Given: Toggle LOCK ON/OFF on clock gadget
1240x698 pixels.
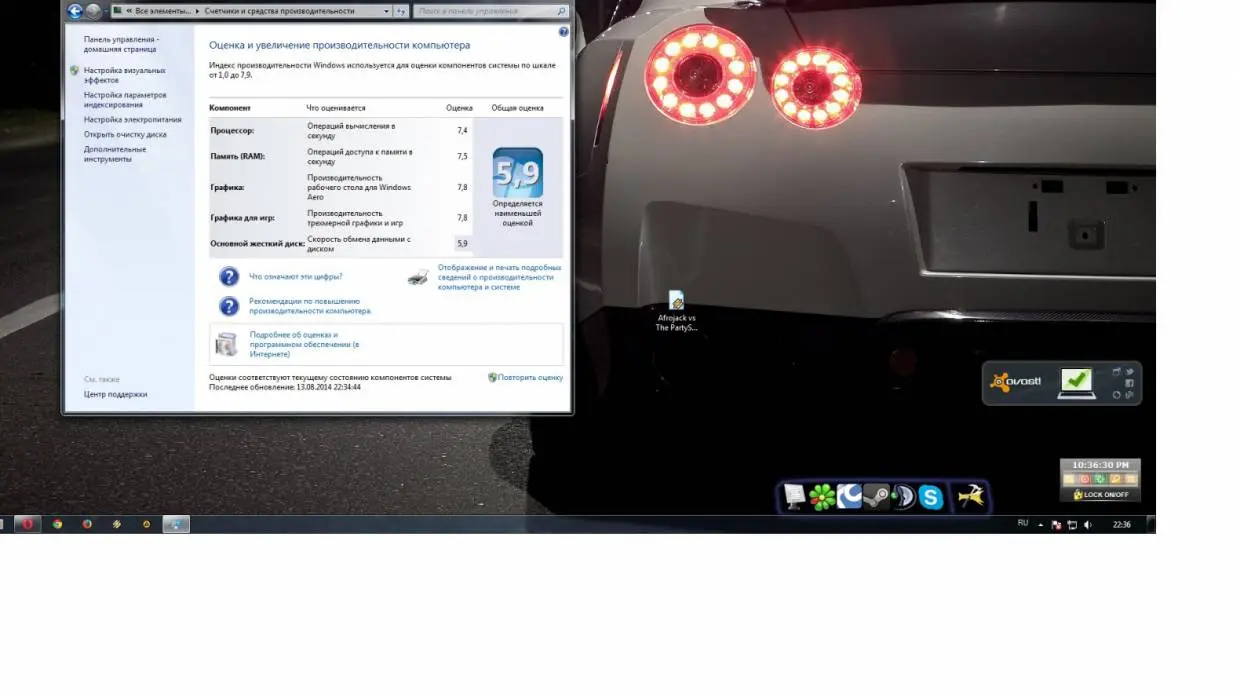Looking at the screenshot, I should click(1101, 495).
